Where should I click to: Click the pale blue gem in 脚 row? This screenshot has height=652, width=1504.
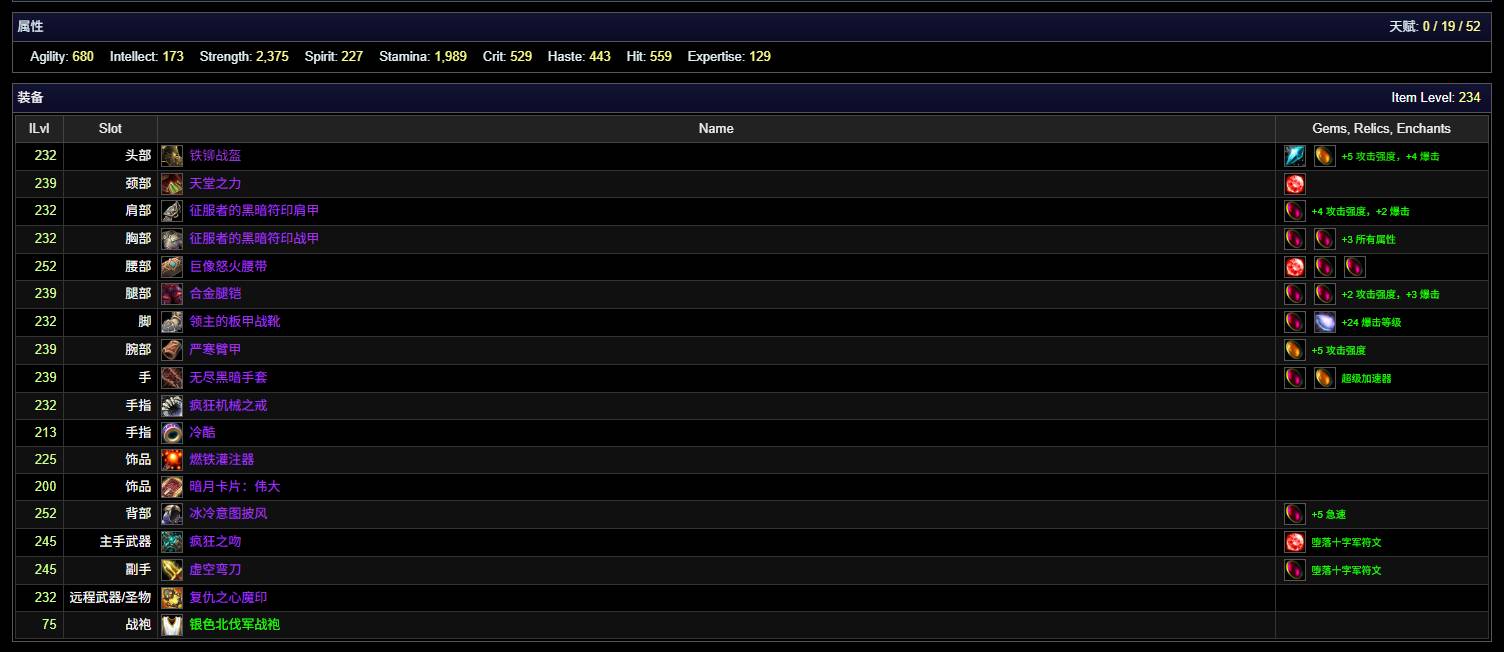point(1325,322)
